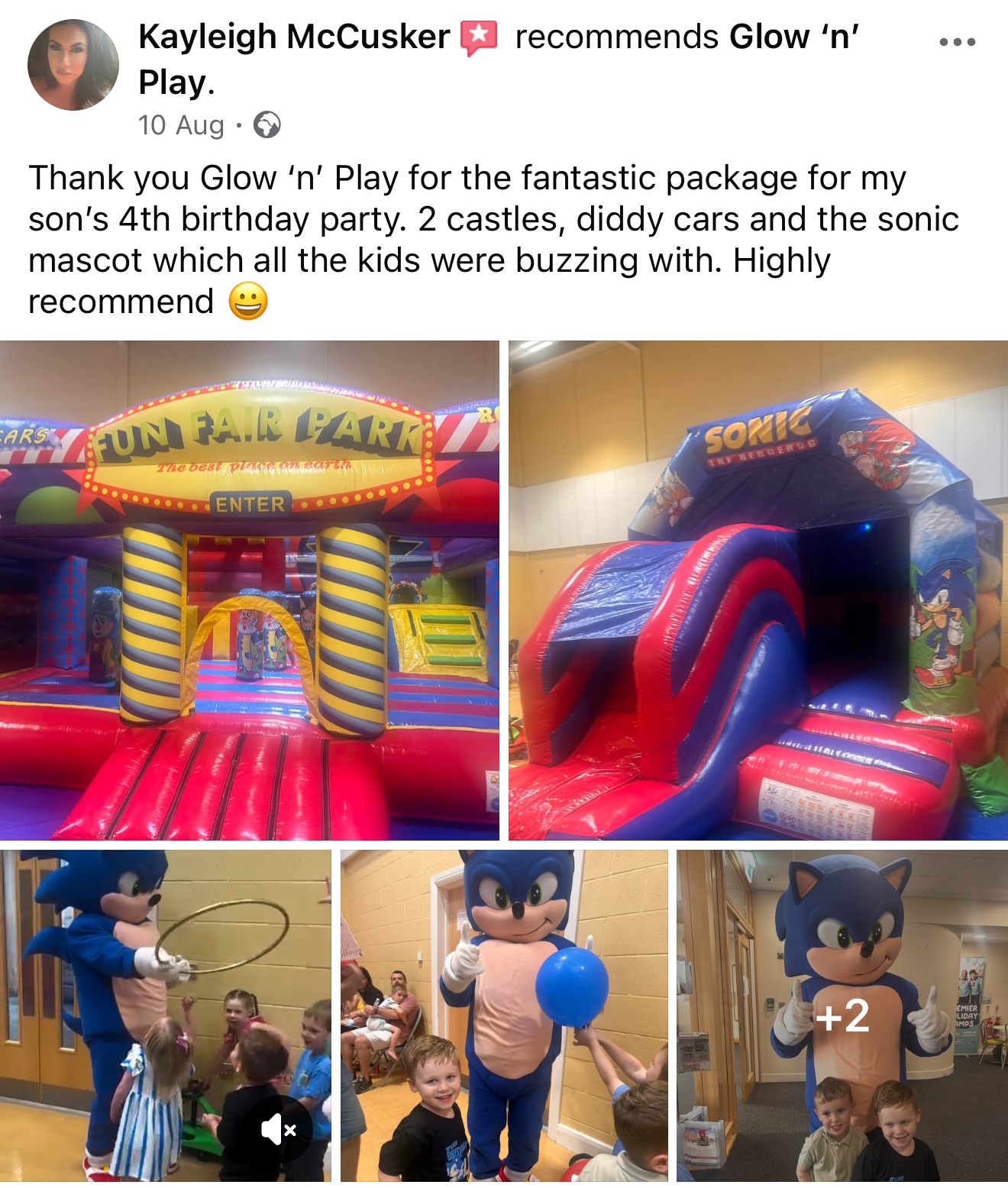Screen dimensions: 1008x1188
Task: Open the three-dot post options menu
Action: coord(957,42)
